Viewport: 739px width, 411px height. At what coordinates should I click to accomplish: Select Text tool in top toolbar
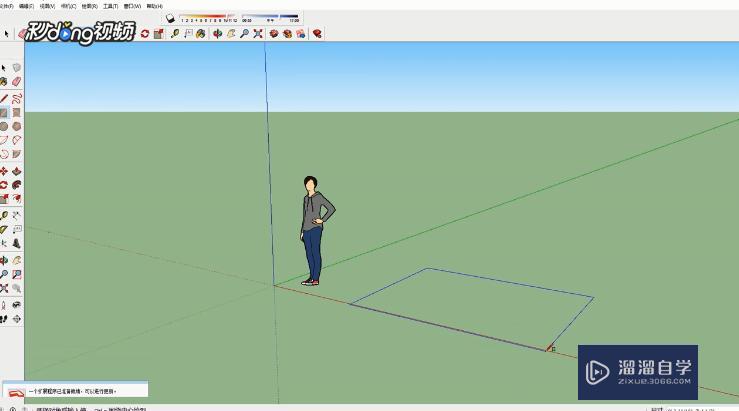click(188, 33)
